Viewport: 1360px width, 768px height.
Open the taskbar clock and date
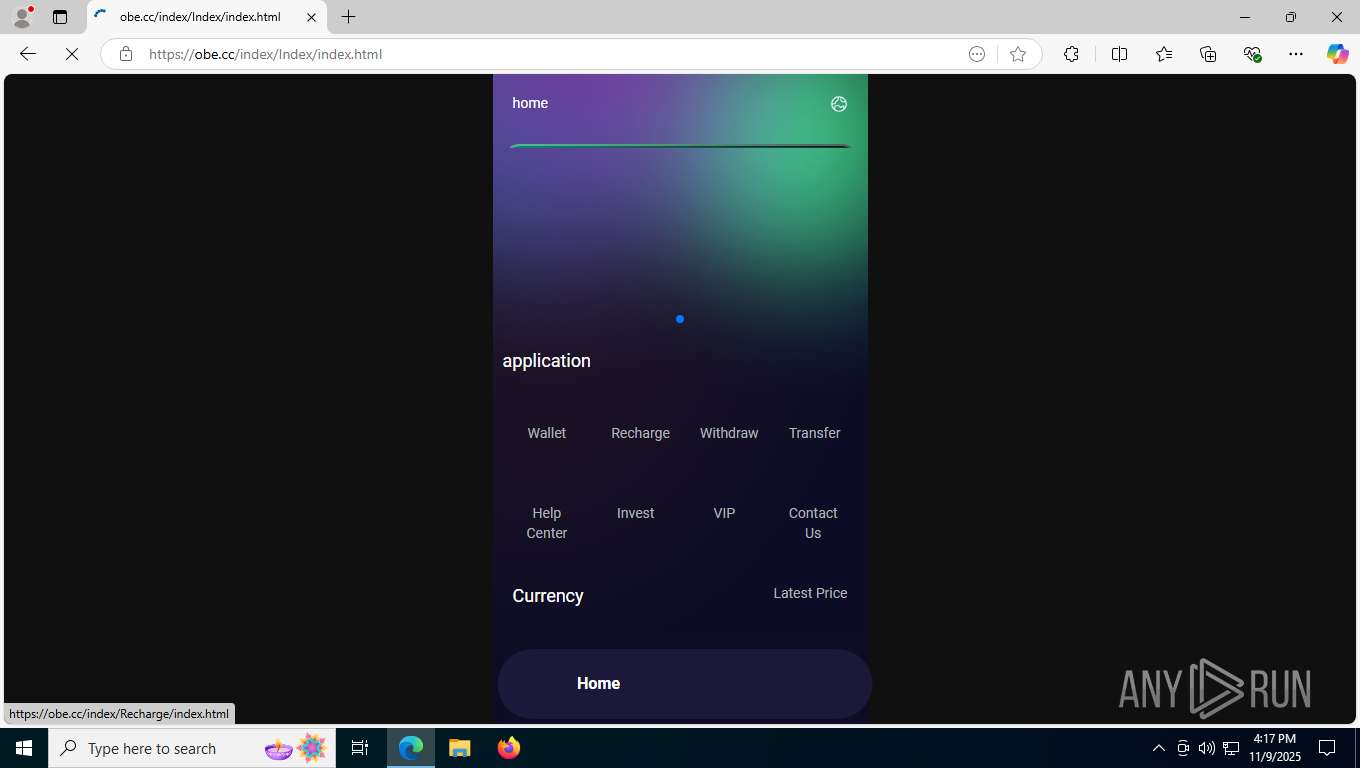(x=1274, y=748)
